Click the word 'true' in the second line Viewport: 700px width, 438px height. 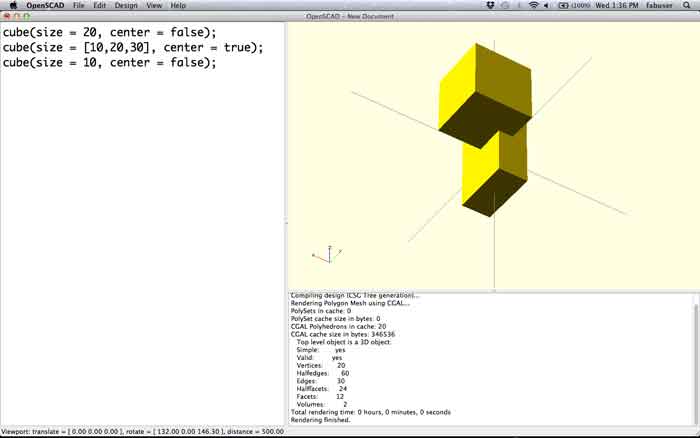237,47
